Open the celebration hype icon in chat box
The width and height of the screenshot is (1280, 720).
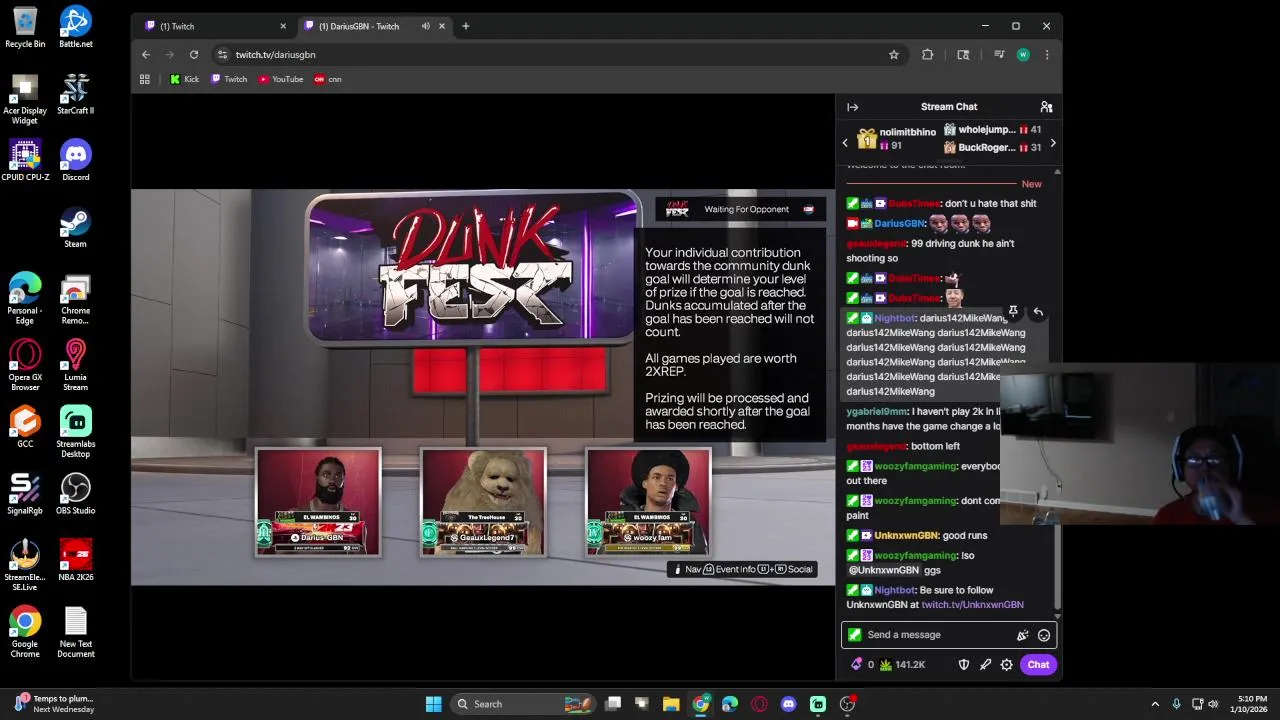coord(1022,635)
